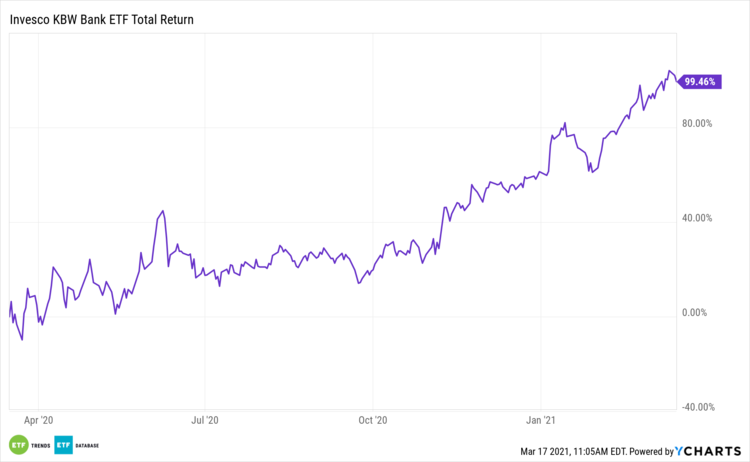
Task: Click the -40.00% y-axis label
Action: pos(696,407)
